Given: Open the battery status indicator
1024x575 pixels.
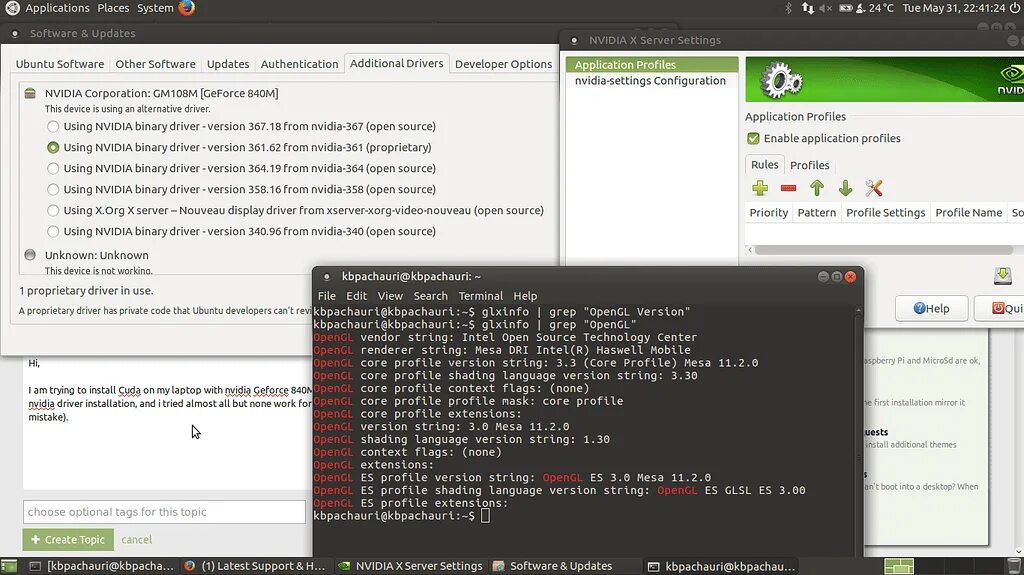Looking at the screenshot, I should pos(845,8).
